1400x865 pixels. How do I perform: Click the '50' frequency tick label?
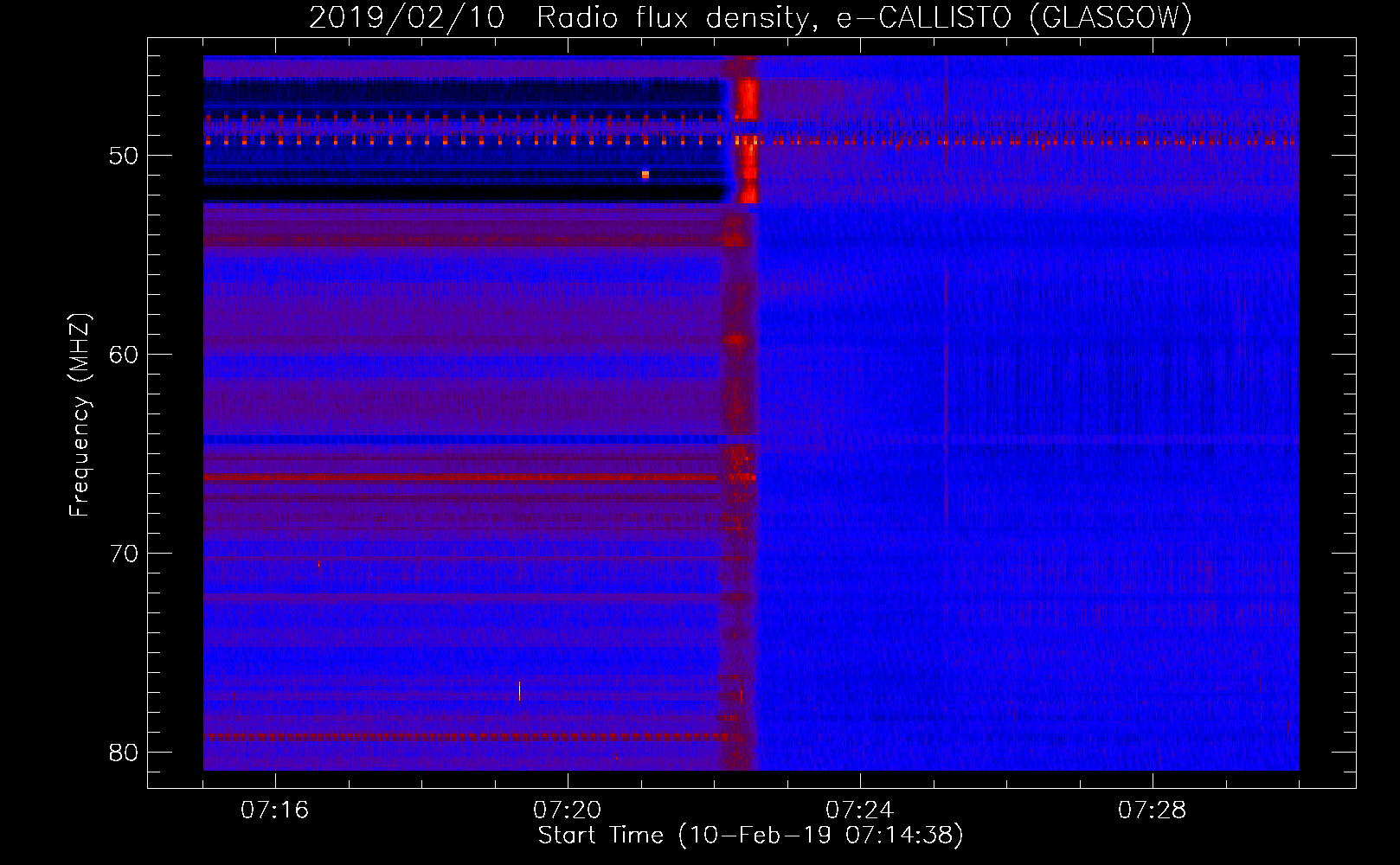124,157
